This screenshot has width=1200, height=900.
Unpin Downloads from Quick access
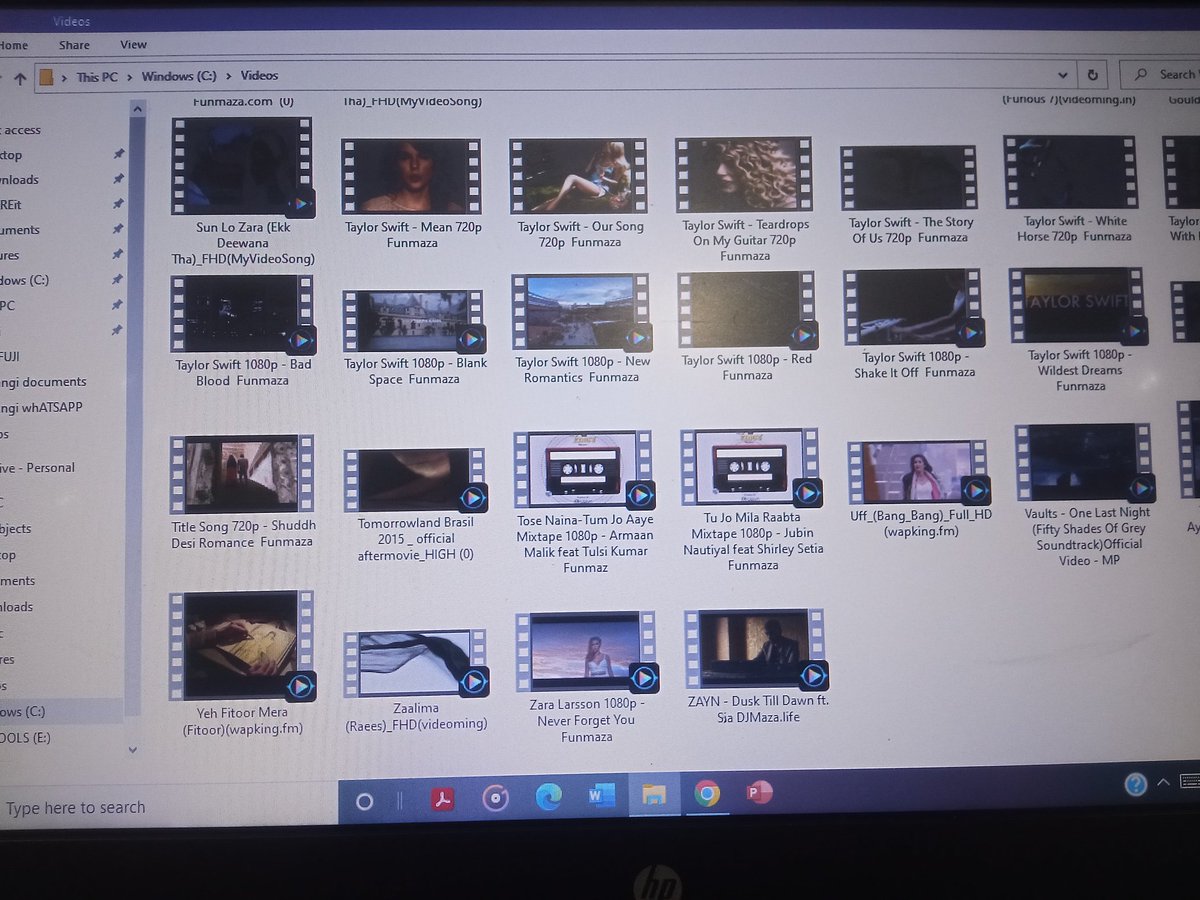click(x=119, y=180)
